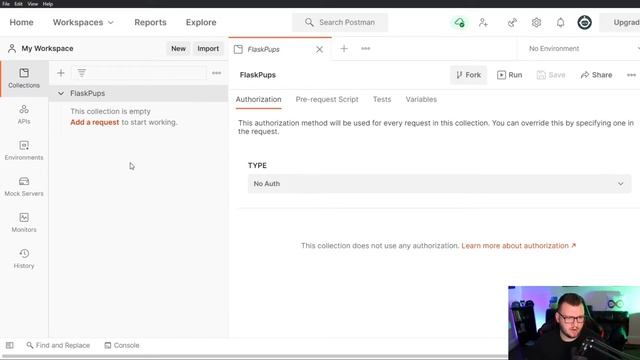Open tab options three-dot menu

click(366, 49)
